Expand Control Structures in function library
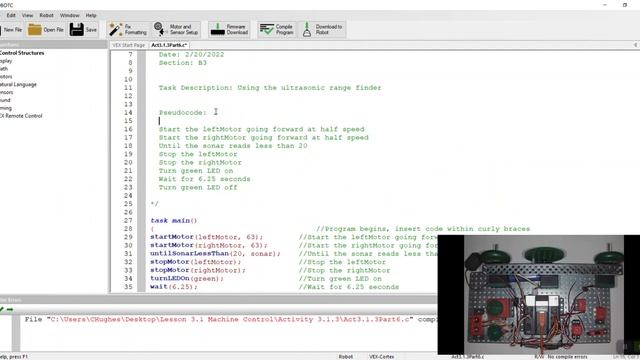Screen dimensions: 640x360 click(22, 53)
